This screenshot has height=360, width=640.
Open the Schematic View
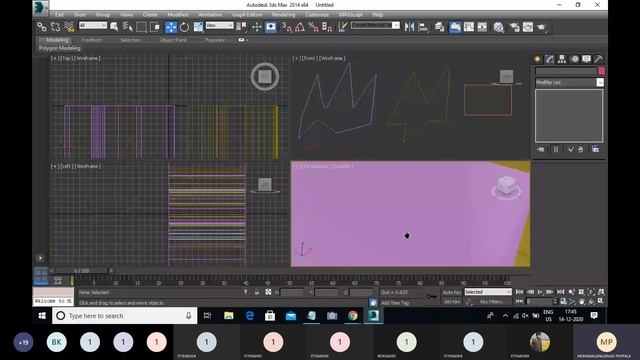click(x=482, y=27)
